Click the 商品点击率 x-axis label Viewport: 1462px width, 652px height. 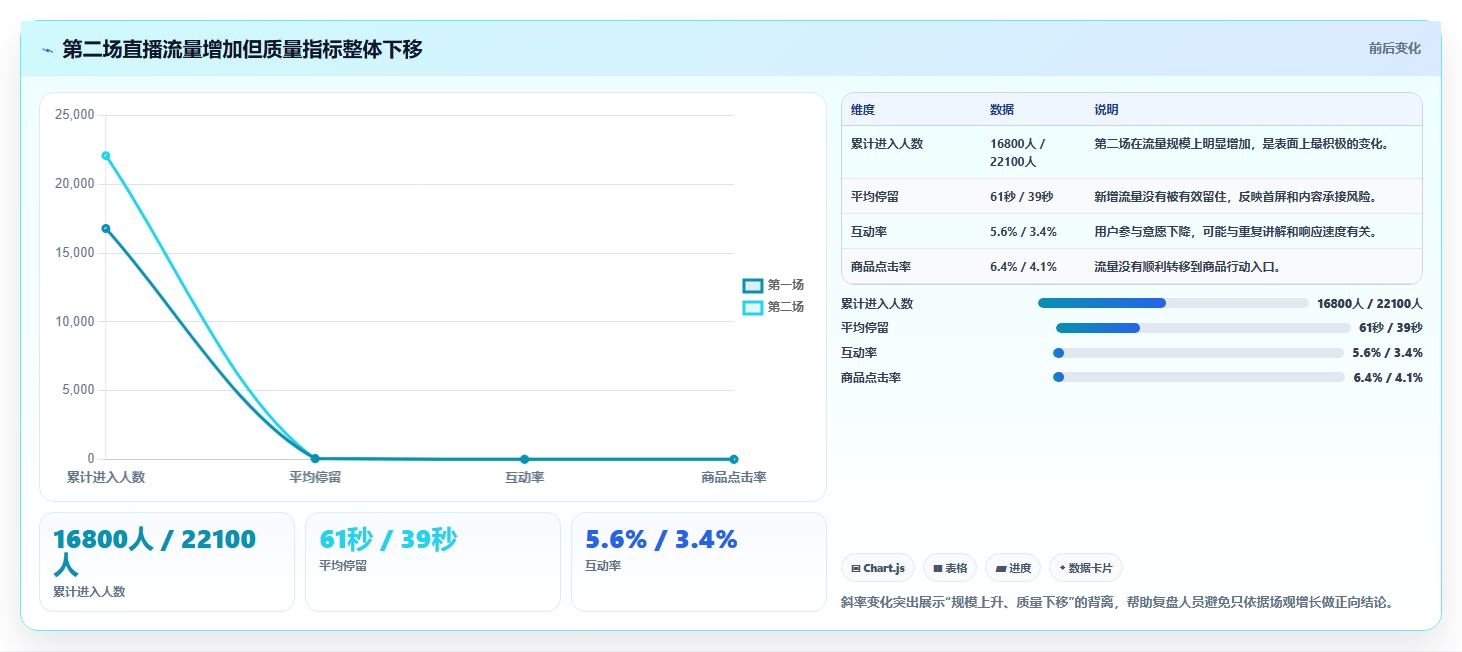(x=733, y=477)
